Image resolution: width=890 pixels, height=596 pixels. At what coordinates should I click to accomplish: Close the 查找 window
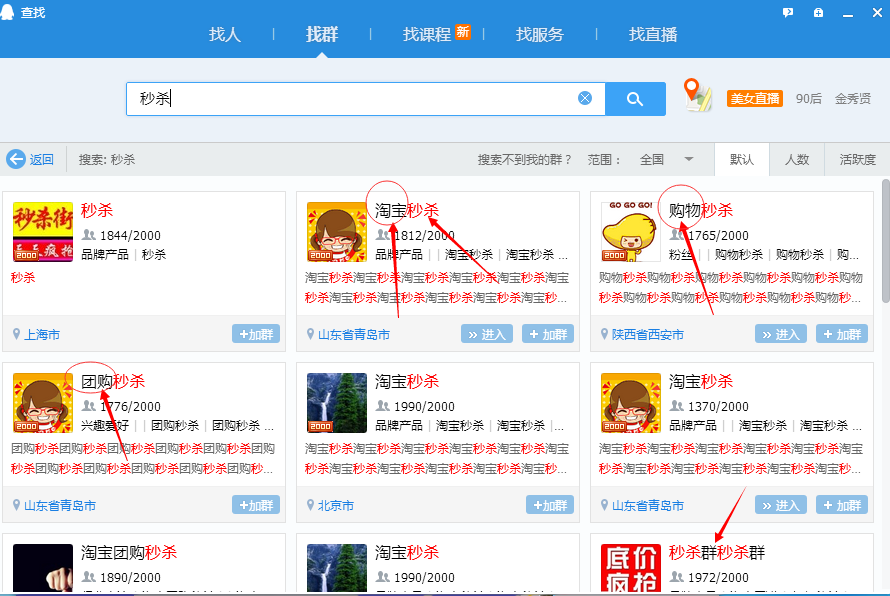click(878, 12)
